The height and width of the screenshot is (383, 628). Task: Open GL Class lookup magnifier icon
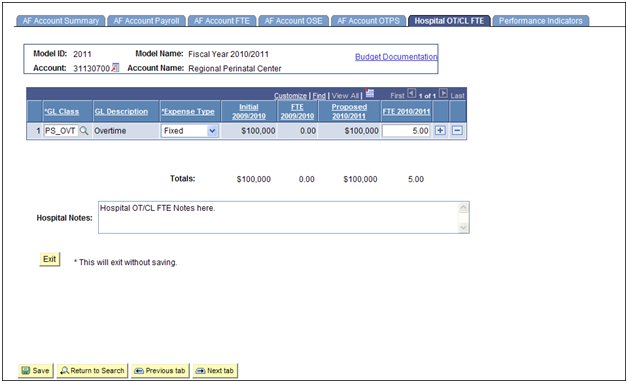[84, 131]
